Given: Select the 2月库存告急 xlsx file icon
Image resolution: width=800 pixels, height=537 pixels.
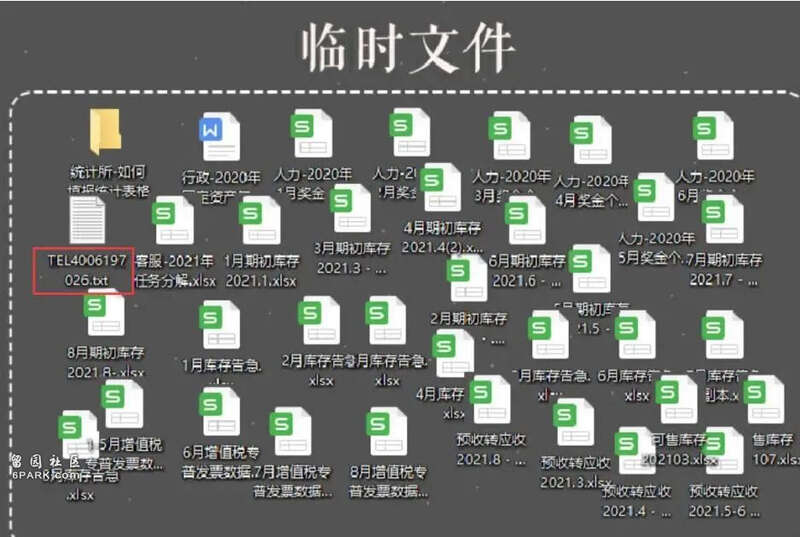Looking at the screenshot, I should [319, 320].
